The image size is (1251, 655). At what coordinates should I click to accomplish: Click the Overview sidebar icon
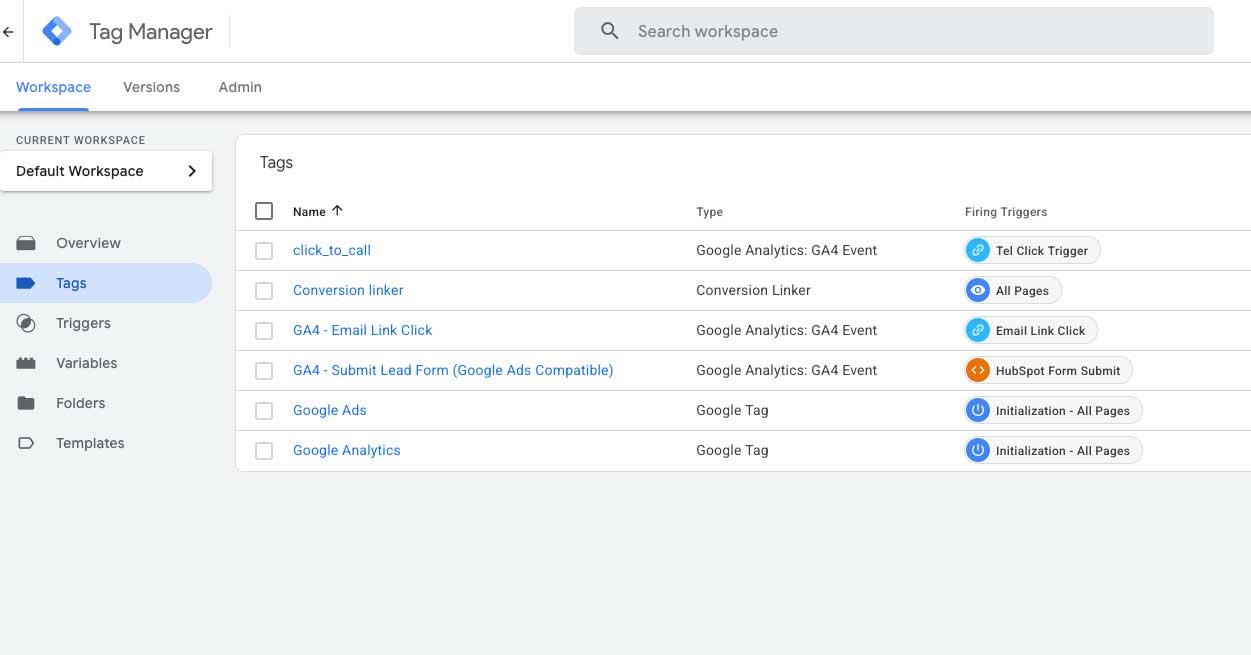(x=26, y=243)
